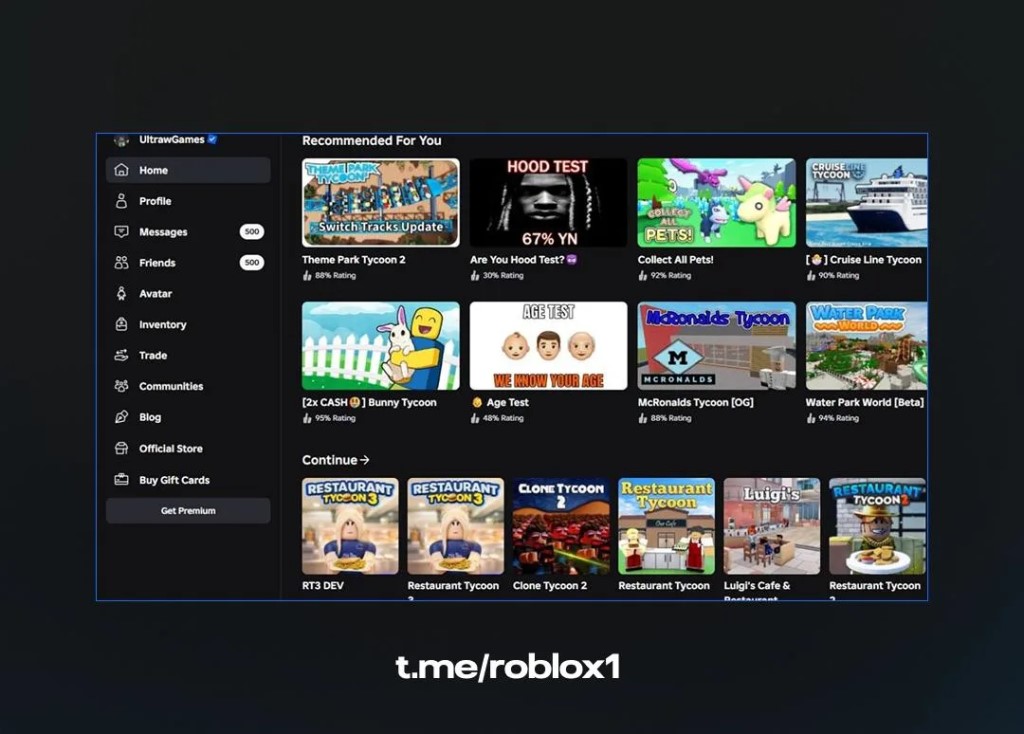Open the Luigi's Cafe thumbnail
This screenshot has height=734, width=1024.
772,526
